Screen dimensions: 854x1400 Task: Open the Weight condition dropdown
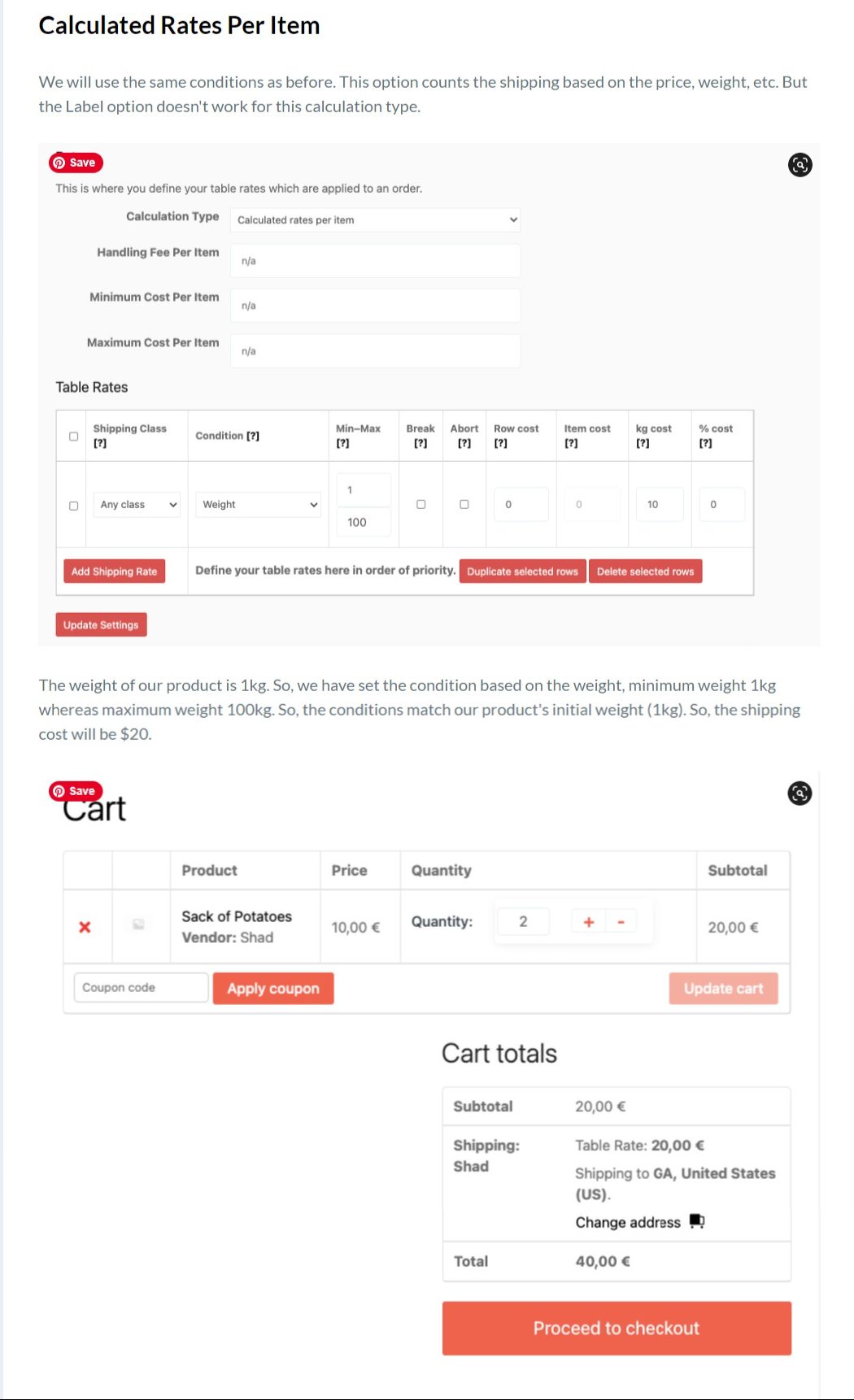click(x=258, y=505)
